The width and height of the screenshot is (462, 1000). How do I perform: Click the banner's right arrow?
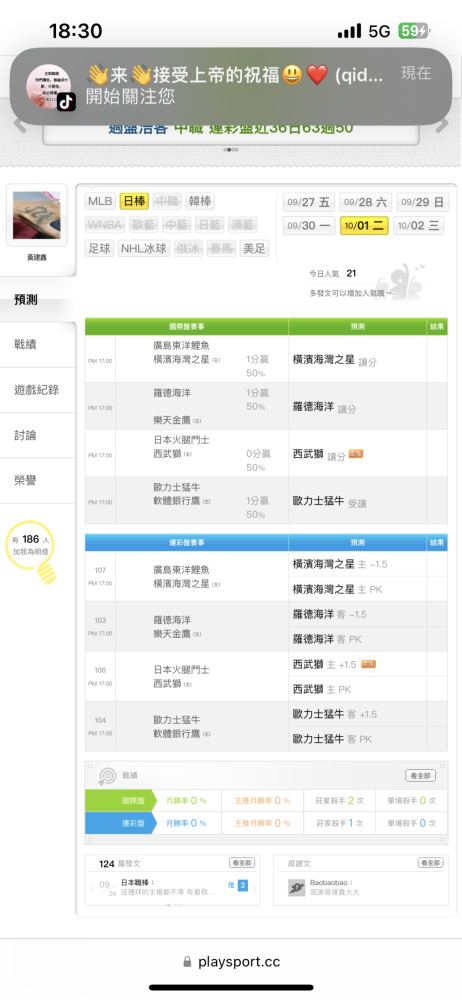(442, 124)
